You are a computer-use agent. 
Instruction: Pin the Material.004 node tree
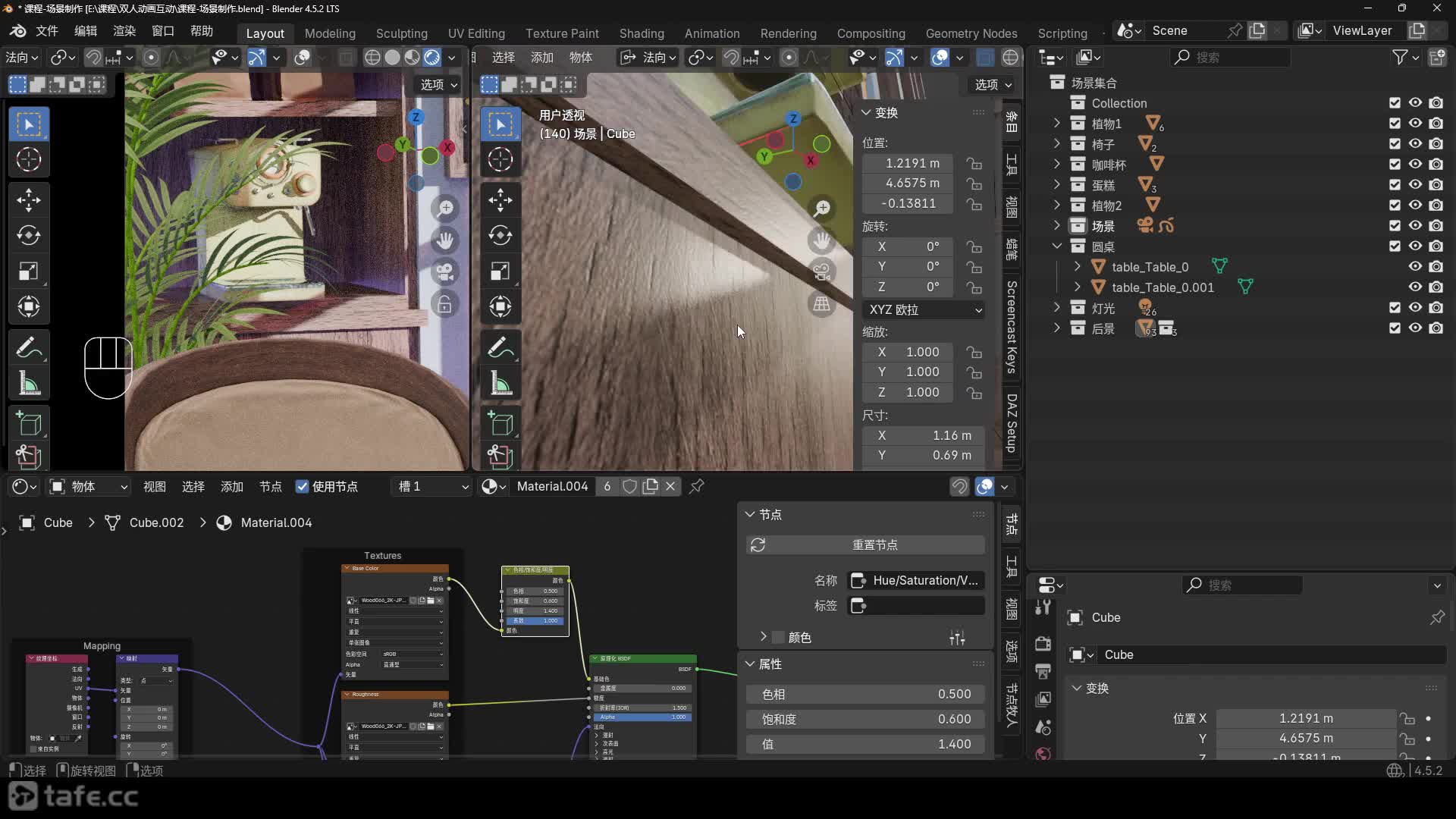pyautogui.click(x=696, y=486)
